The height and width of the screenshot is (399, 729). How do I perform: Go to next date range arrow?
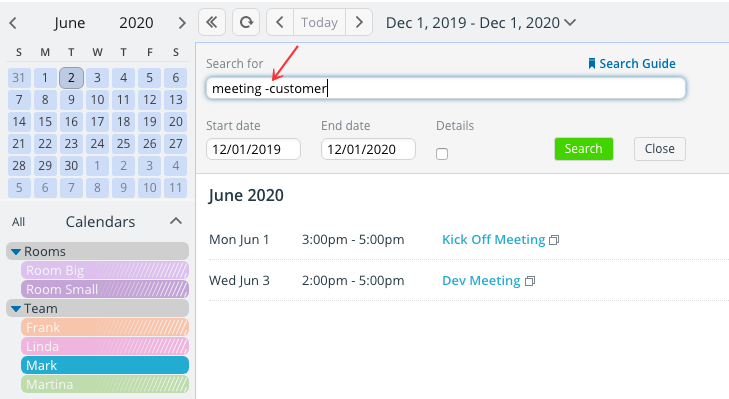tap(359, 22)
